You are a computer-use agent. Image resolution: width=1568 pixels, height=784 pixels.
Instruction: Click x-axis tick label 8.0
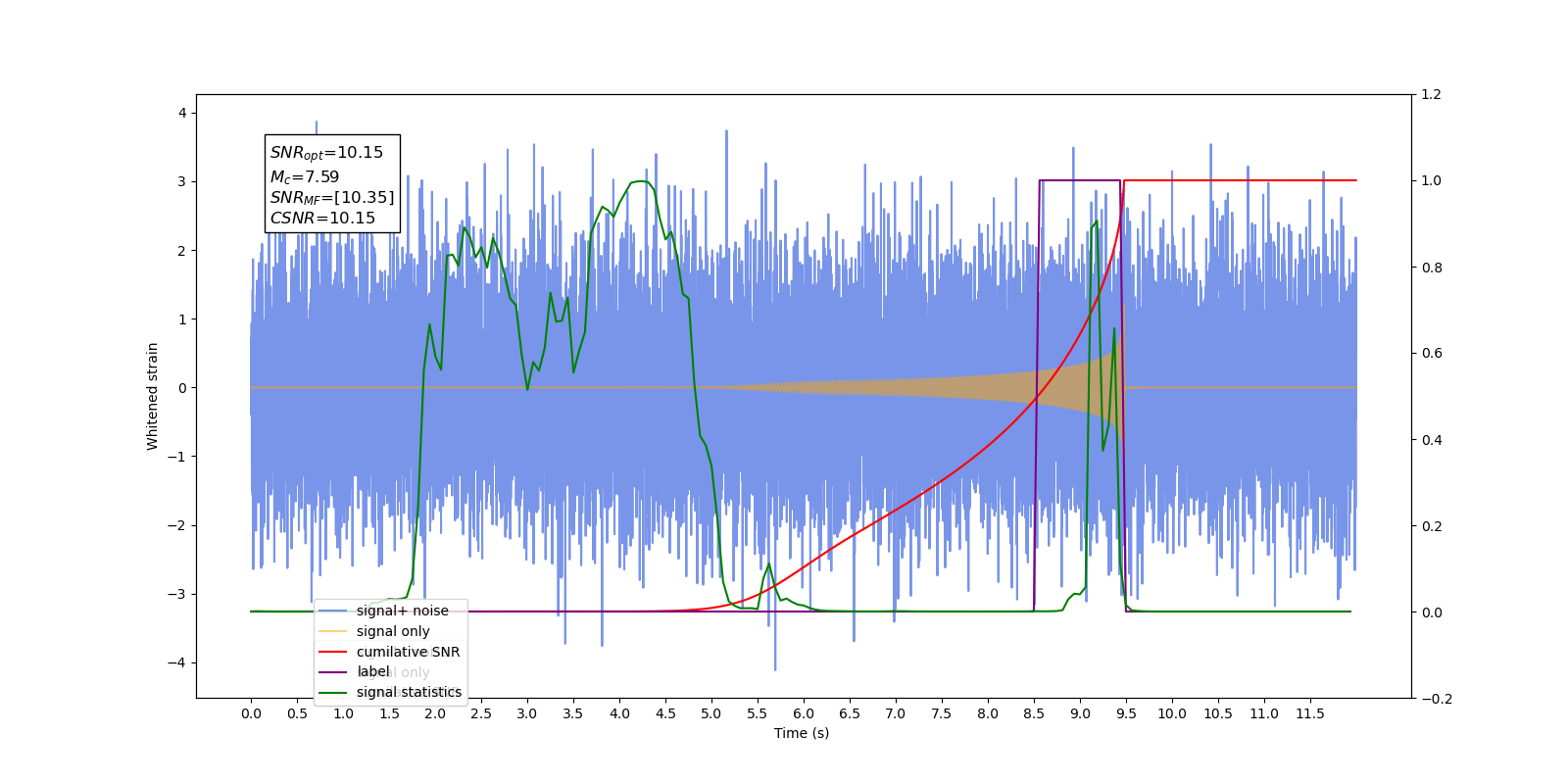pos(988,713)
